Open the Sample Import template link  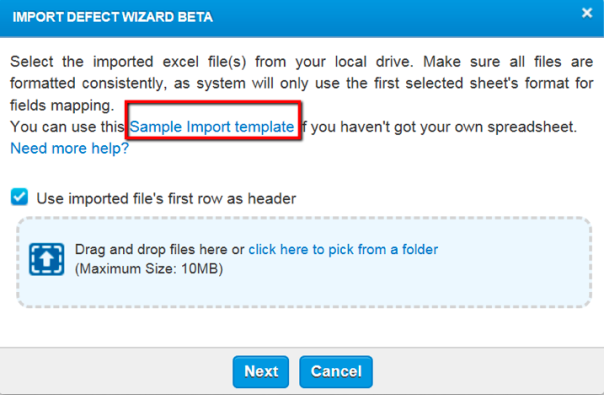[212, 127]
